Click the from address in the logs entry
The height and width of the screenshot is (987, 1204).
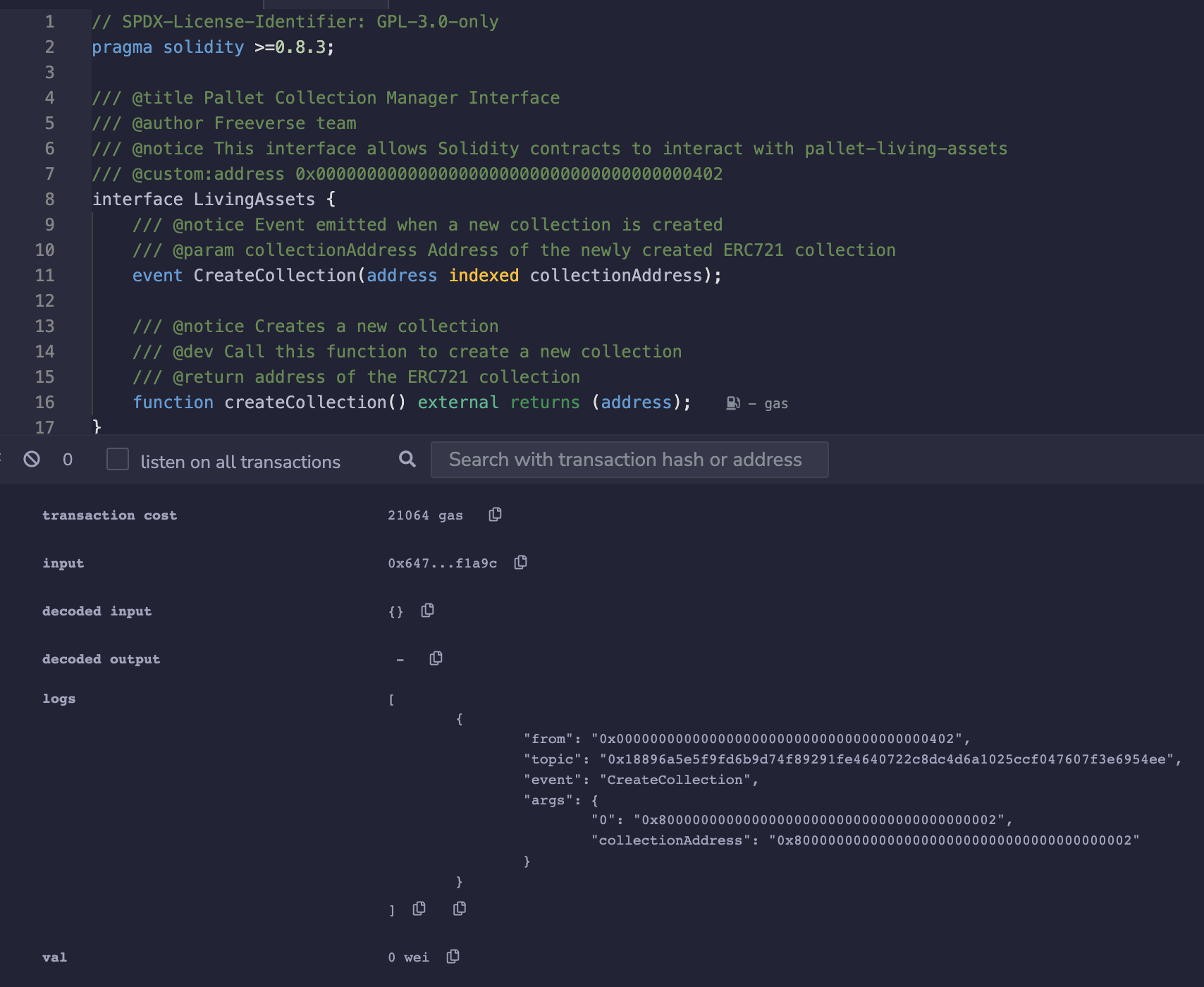point(782,739)
